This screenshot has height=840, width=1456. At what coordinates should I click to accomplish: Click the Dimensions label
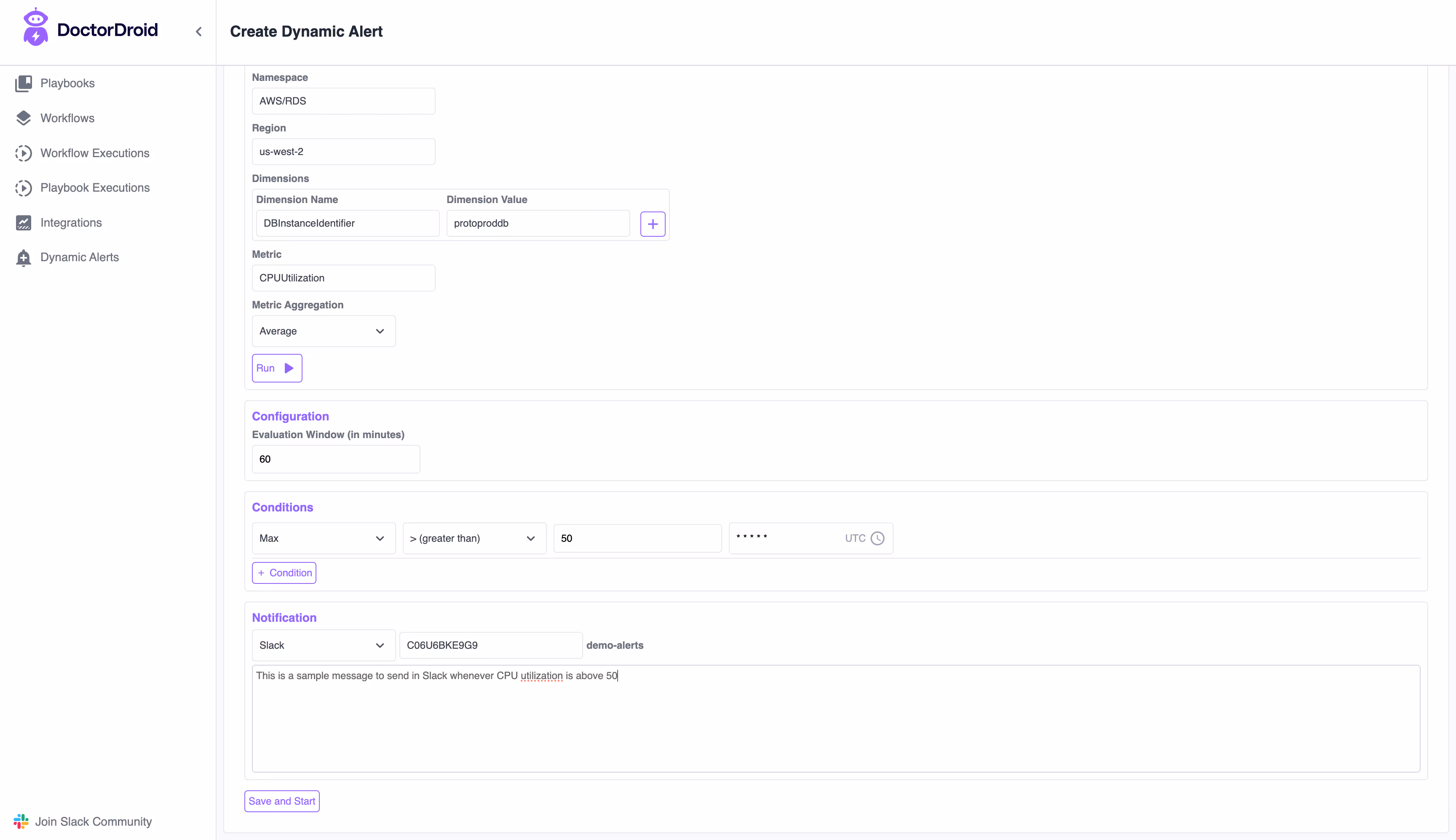tap(280, 179)
